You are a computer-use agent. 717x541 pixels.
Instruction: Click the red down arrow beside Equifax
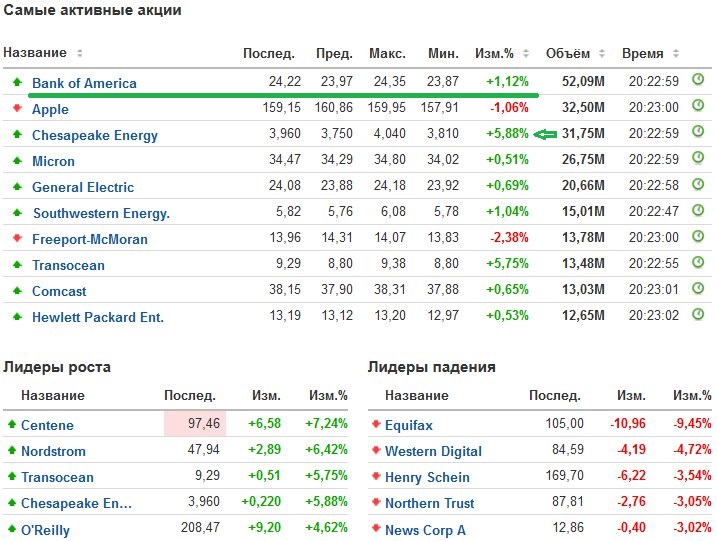(x=376, y=425)
